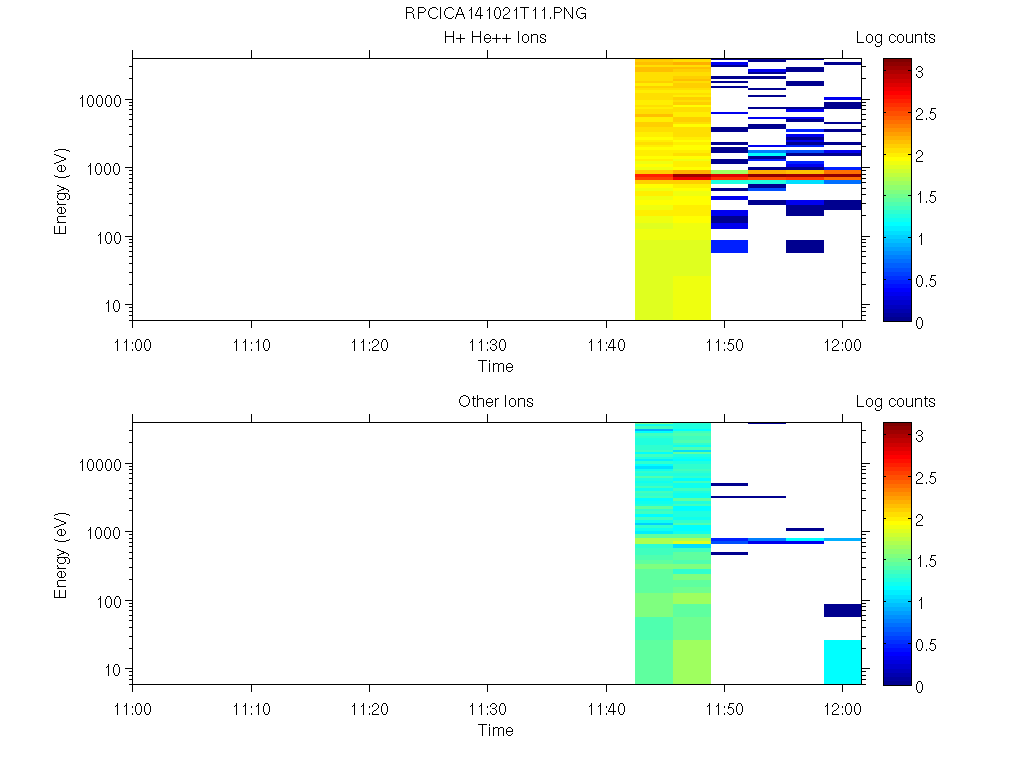
Task: Click the RPCICA141021T11.PNG title text
Action: coord(495,13)
